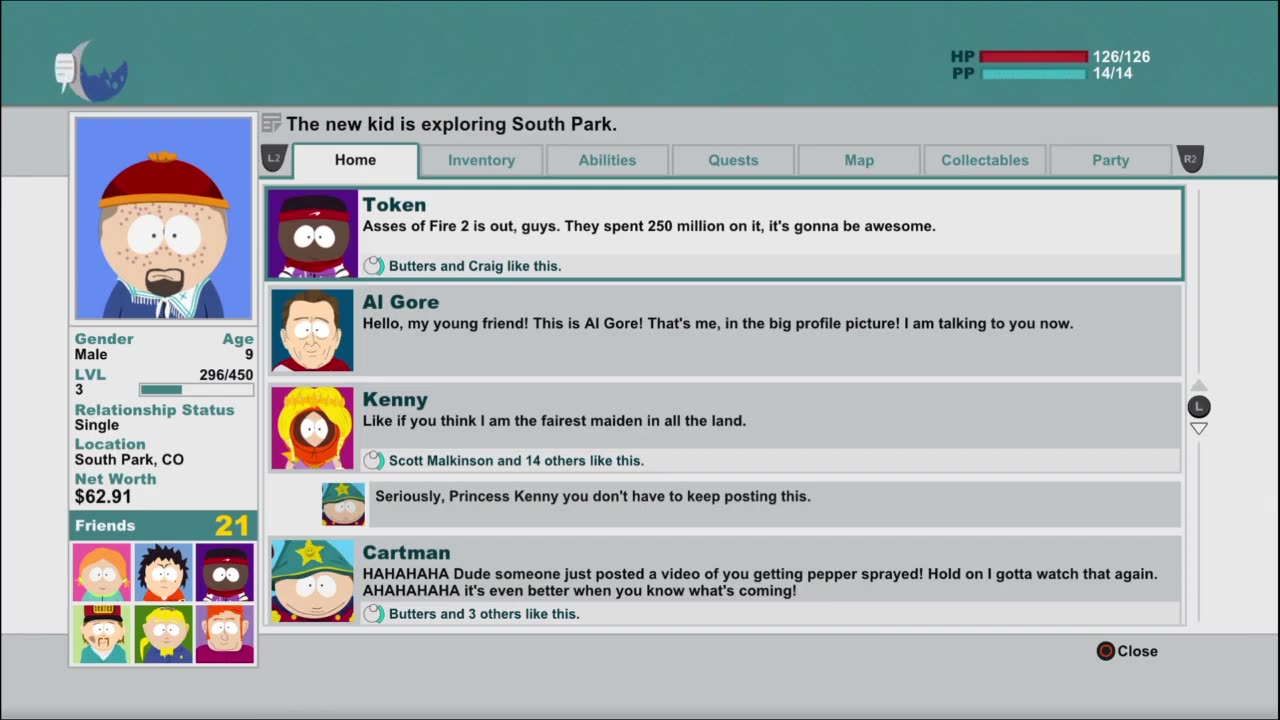Click the 296/450 experience value
The image size is (1280, 720).
(x=226, y=375)
